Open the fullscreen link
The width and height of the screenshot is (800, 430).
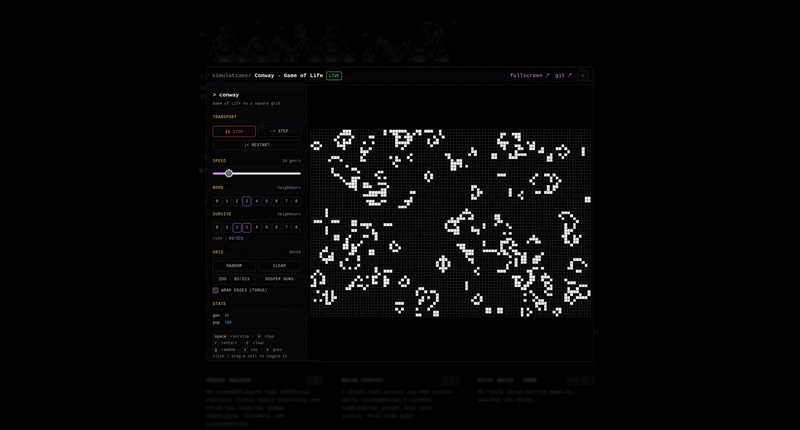[x=530, y=75]
